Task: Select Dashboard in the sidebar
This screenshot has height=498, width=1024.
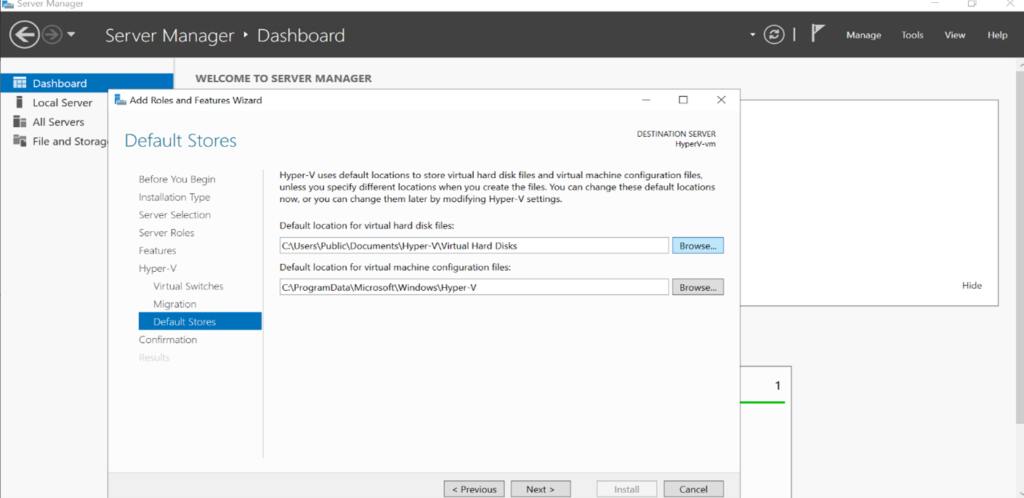Action: point(87,83)
